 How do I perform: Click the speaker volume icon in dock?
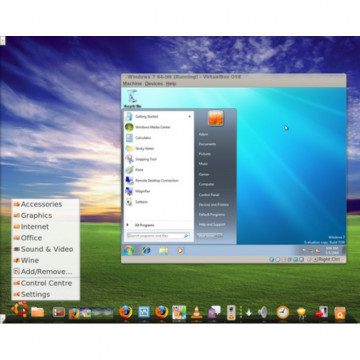[263, 312]
